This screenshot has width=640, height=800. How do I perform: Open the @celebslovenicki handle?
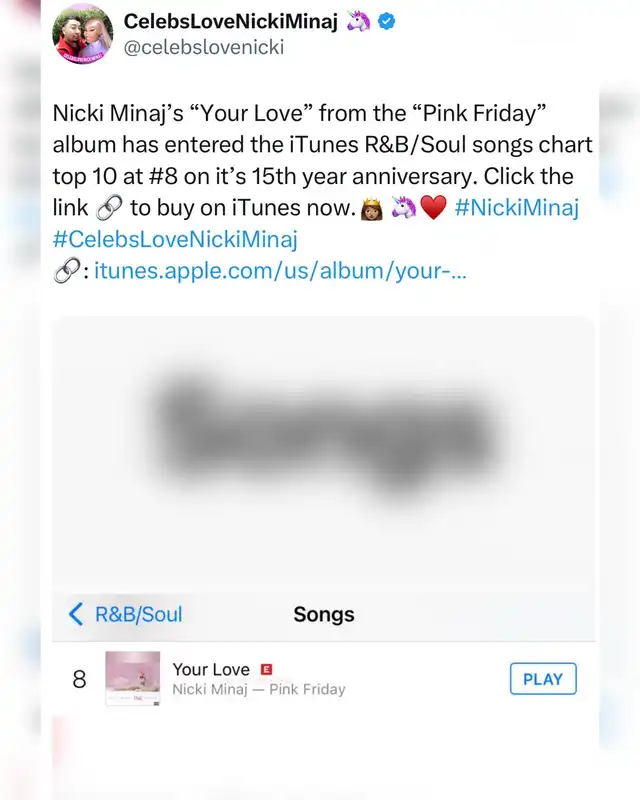pyautogui.click(x=204, y=47)
